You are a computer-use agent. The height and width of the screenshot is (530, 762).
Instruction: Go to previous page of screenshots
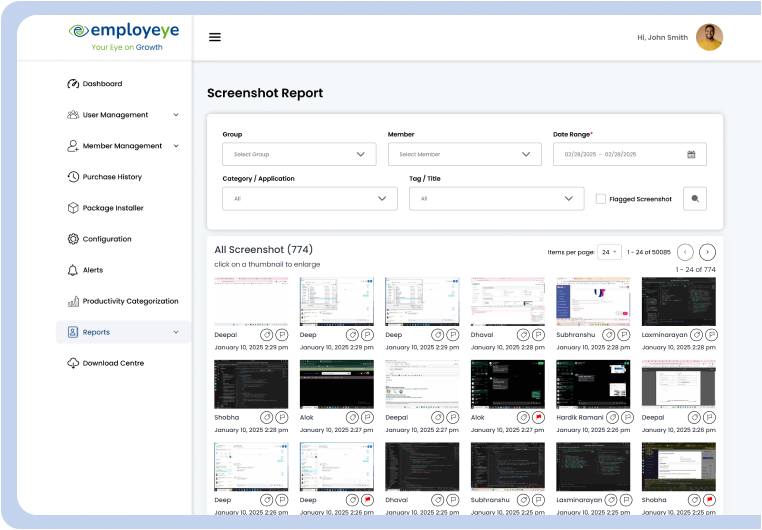click(685, 252)
